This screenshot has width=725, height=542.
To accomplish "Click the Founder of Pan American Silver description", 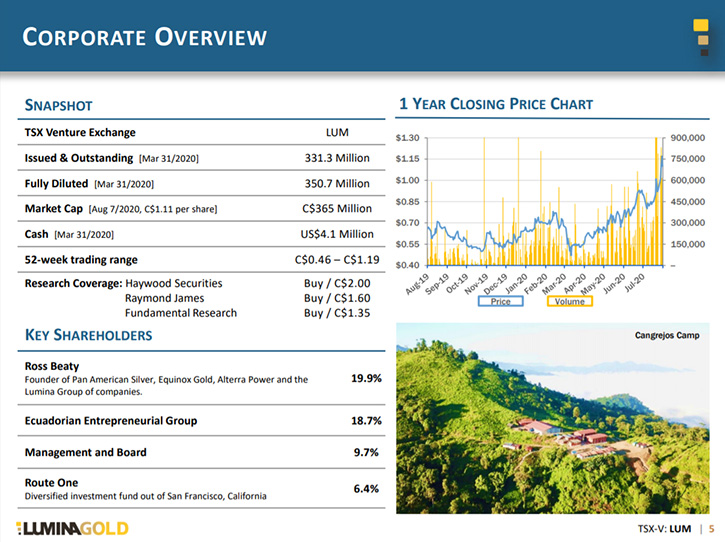I will [x=166, y=386].
